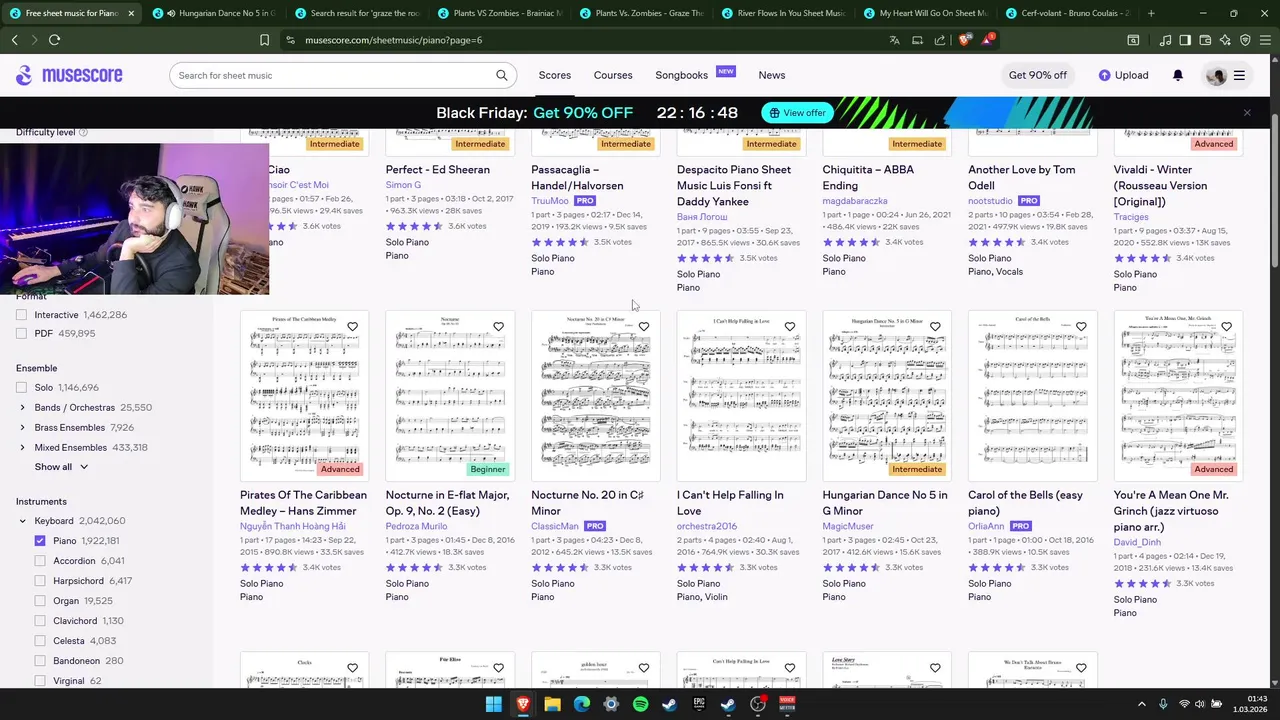1280x720 pixels.
Task: Check the Bandoneon checkbox
Action: click(40, 661)
